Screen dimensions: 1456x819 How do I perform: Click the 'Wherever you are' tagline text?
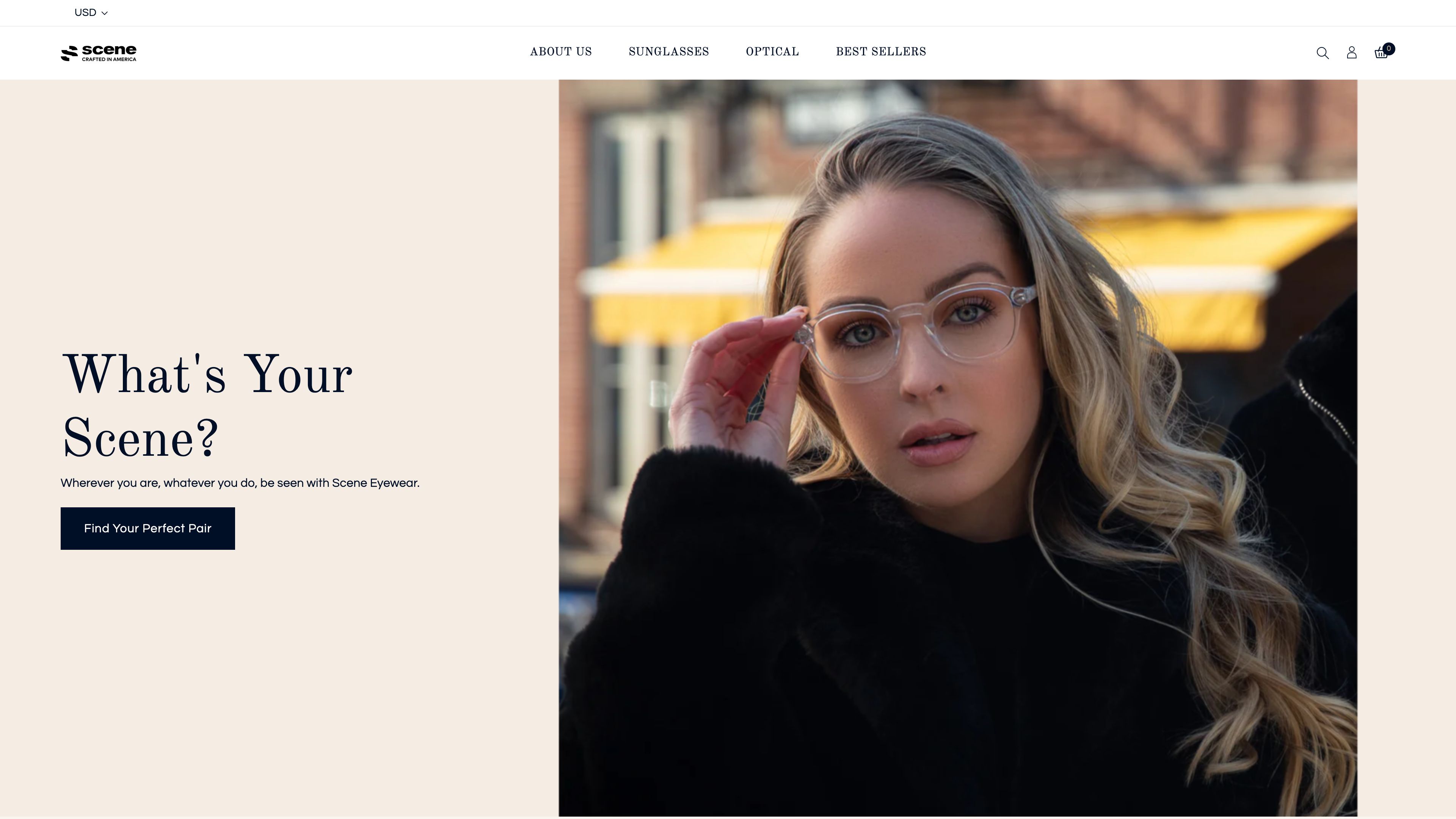[x=240, y=483]
